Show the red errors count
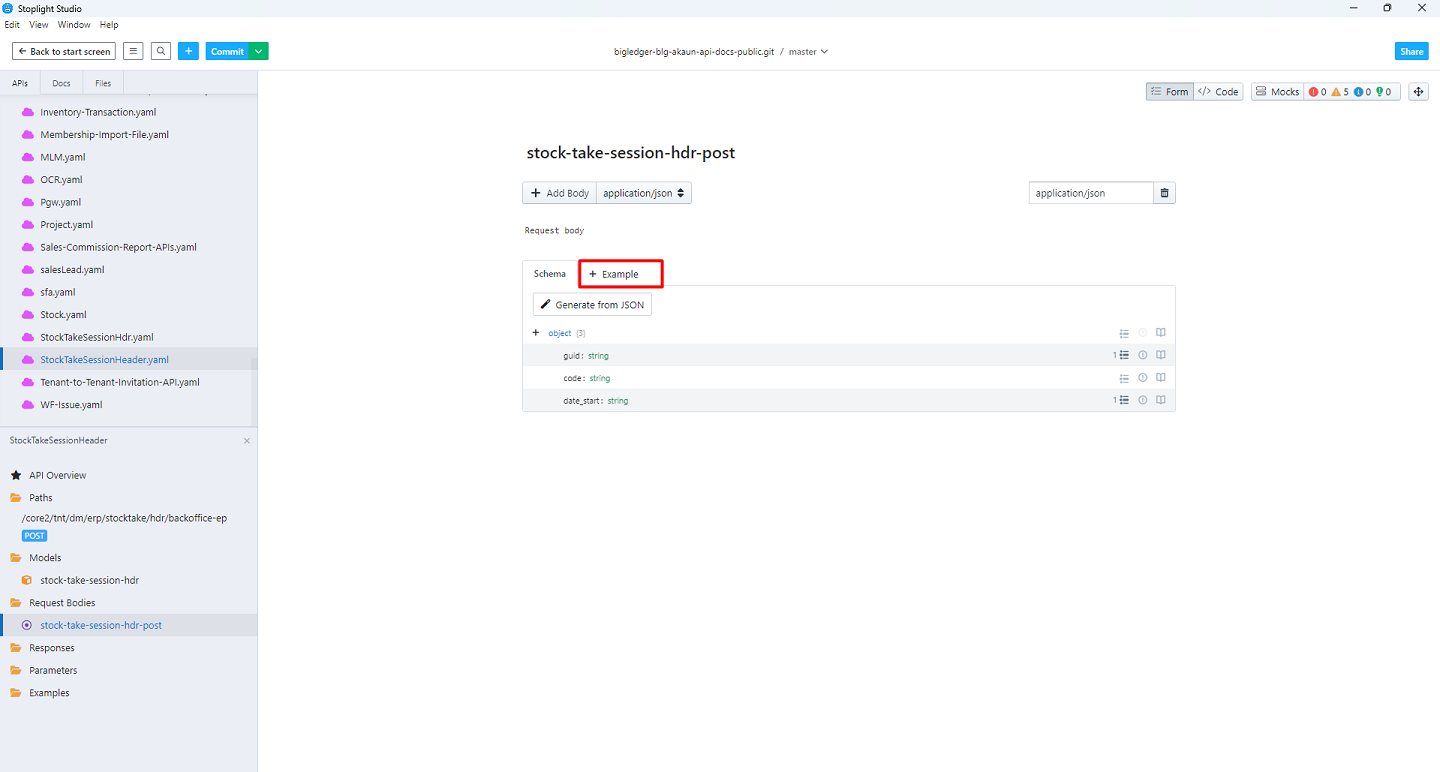Viewport: 1440px width, 772px height. point(1318,91)
